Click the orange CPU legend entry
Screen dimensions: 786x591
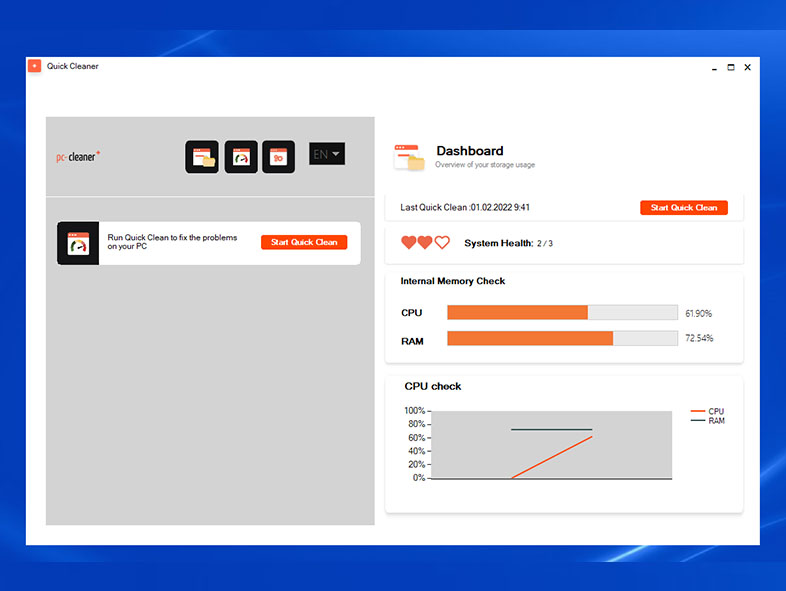707,411
